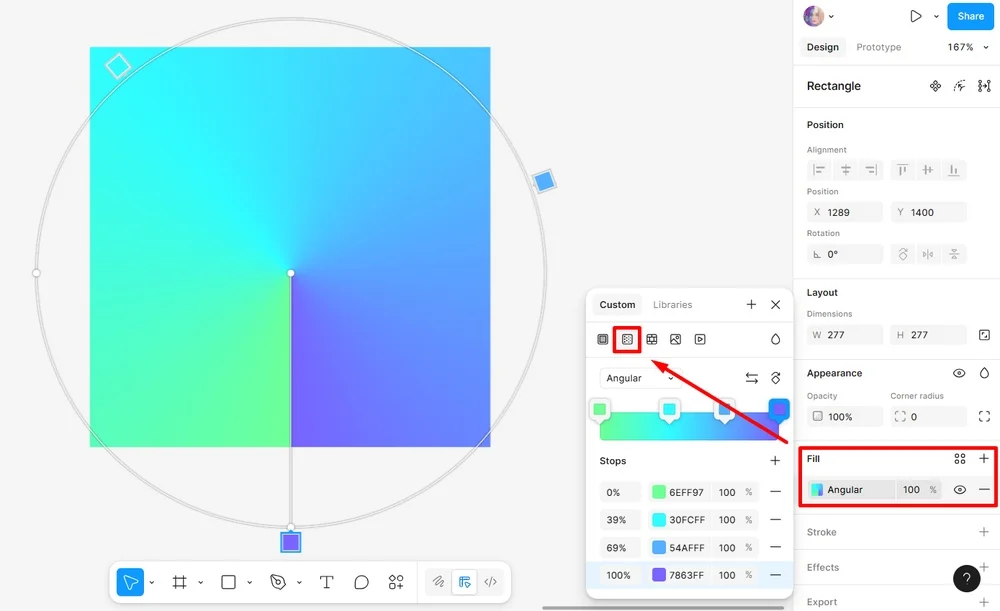Screen dimensions: 1000x611
Task: Choose the pattern fill type icon
Action: (x=652, y=339)
